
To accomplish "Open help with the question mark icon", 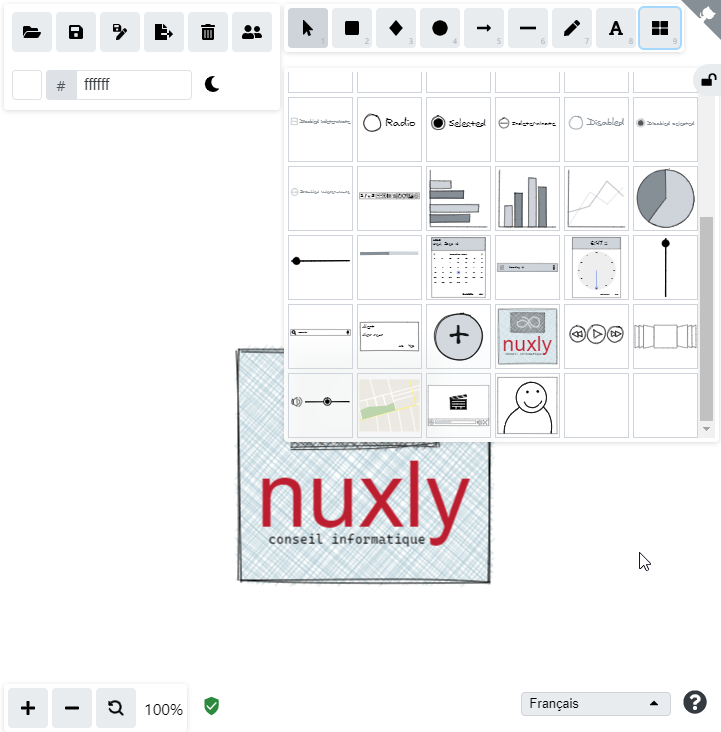I will click(x=695, y=703).
